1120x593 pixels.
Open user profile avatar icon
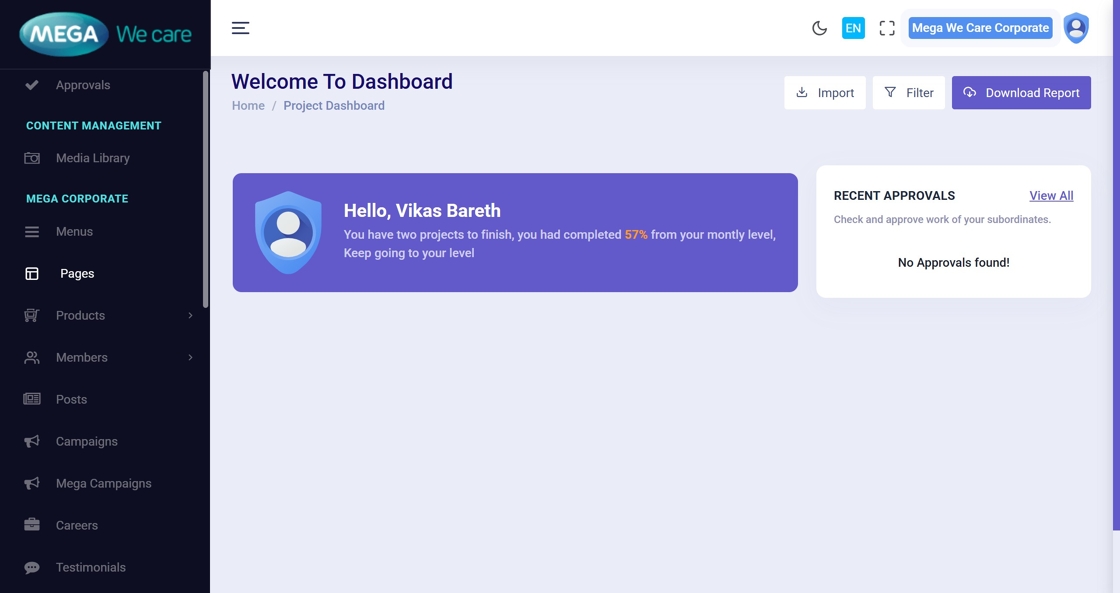point(1076,28)
